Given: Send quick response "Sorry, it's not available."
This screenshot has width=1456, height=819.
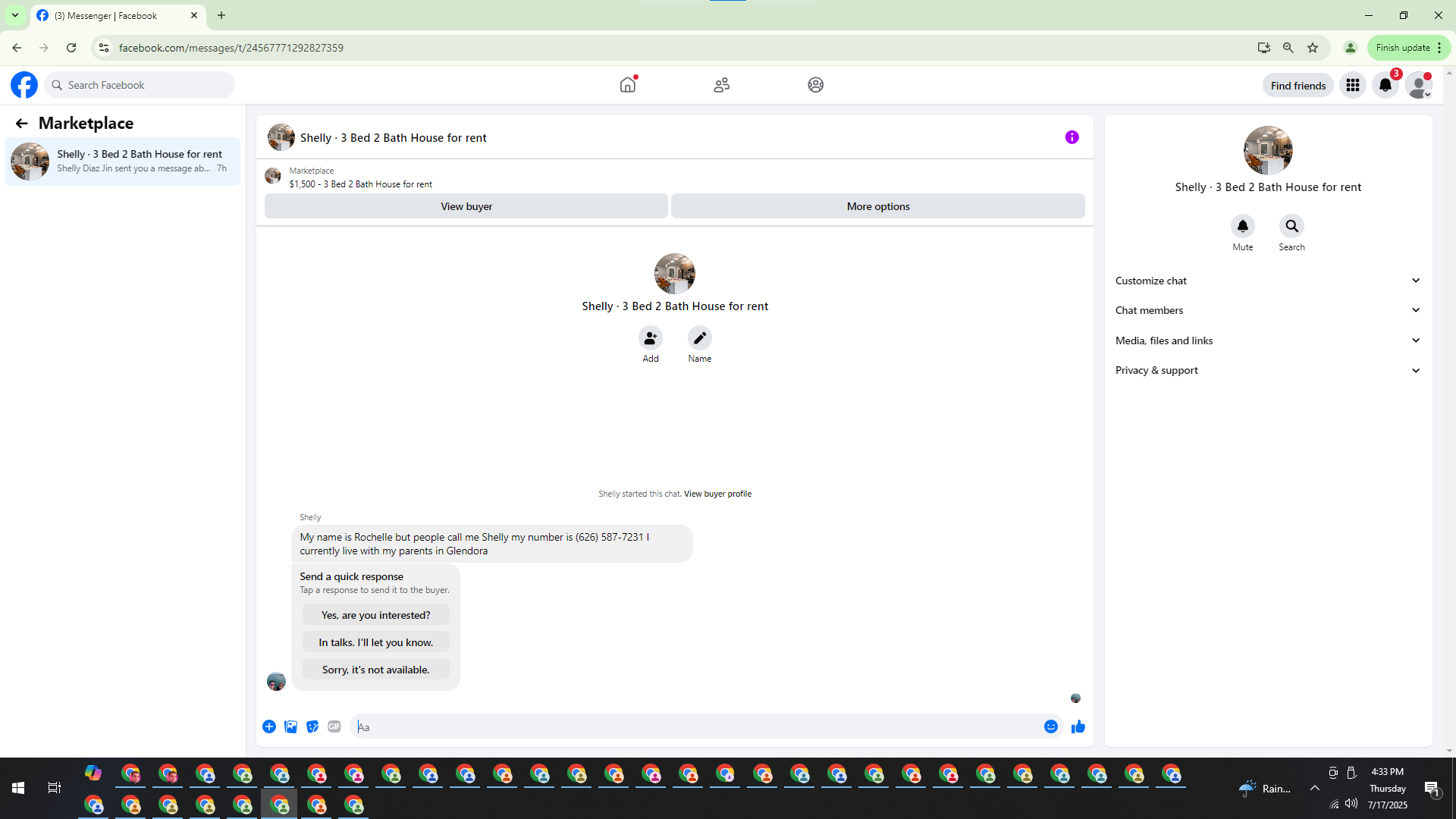Looking at the screenshot, I should [x=375, y=670].
